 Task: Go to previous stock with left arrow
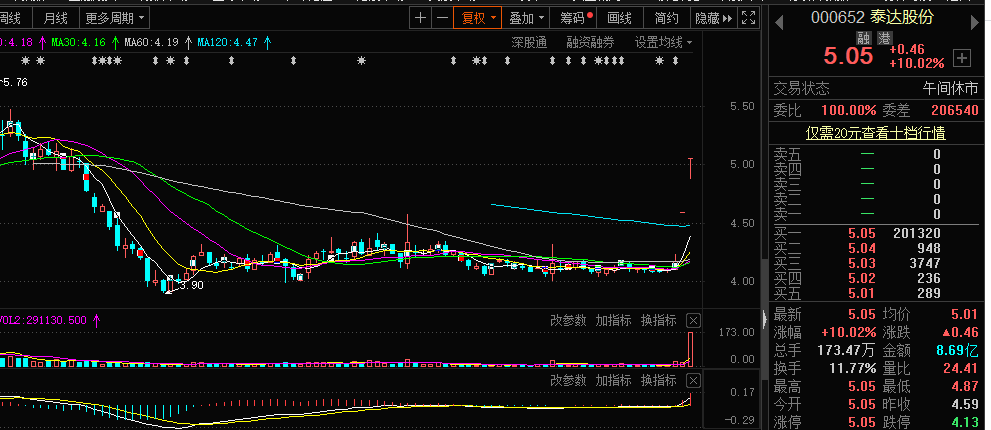click(x=779, y=18)
